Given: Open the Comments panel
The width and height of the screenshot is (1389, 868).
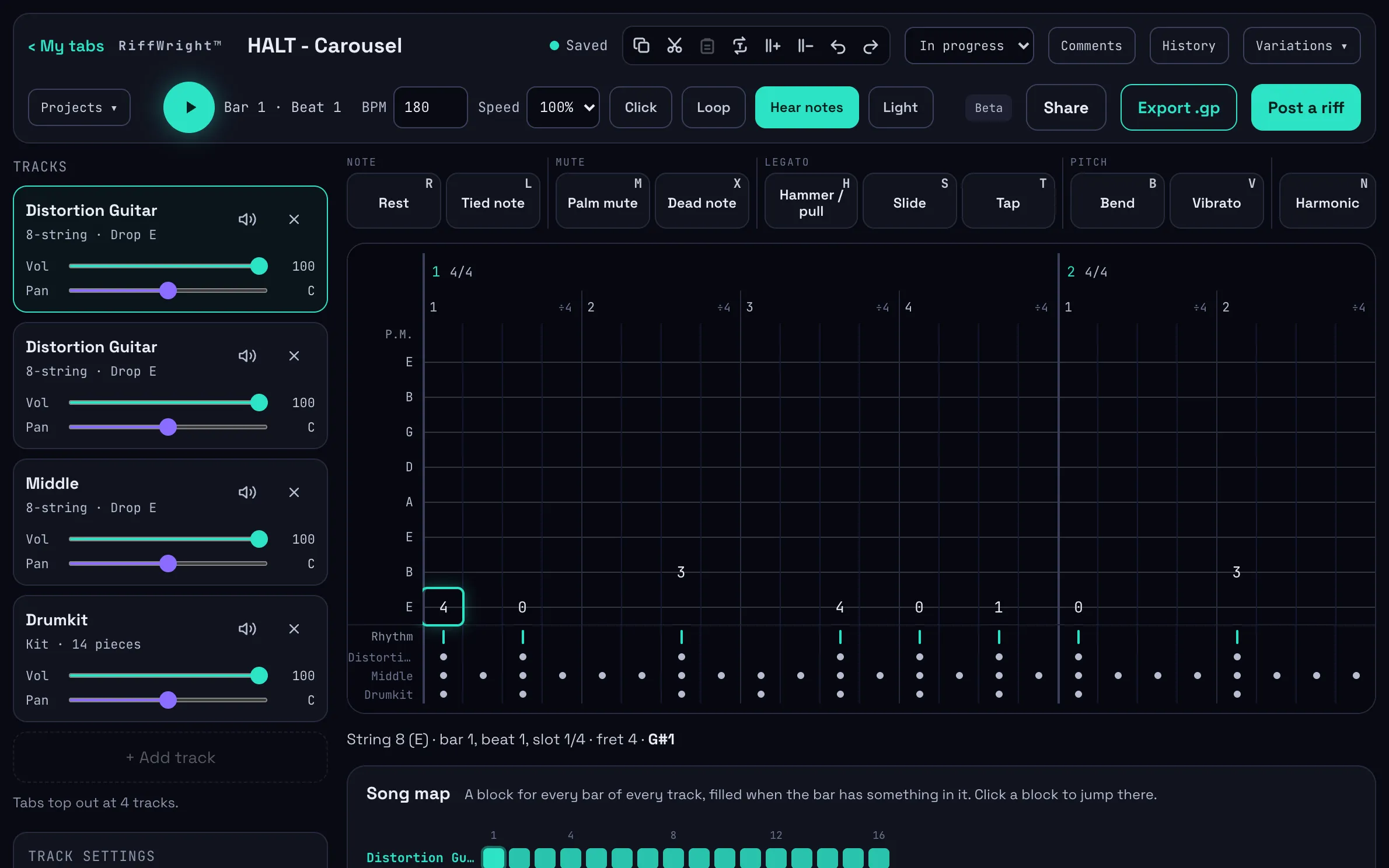Looking at the screenshot, I should (x=1091, y=45).
